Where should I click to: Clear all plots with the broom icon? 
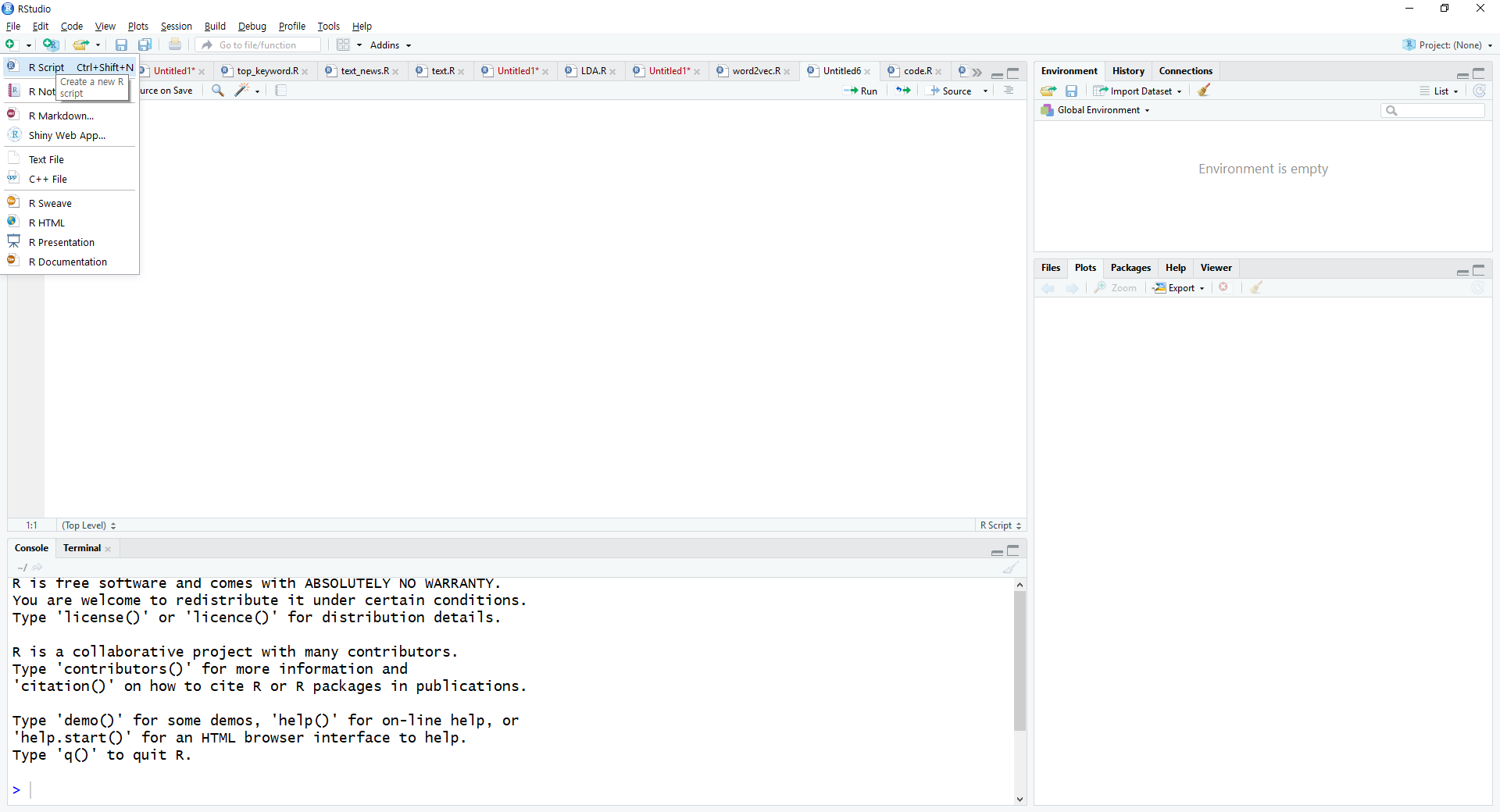pyautogui.click(x=1256, y=287)
